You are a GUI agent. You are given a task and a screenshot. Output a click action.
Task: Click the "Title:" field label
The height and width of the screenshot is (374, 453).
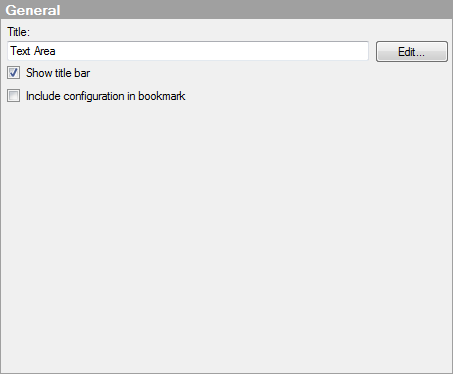18,32
